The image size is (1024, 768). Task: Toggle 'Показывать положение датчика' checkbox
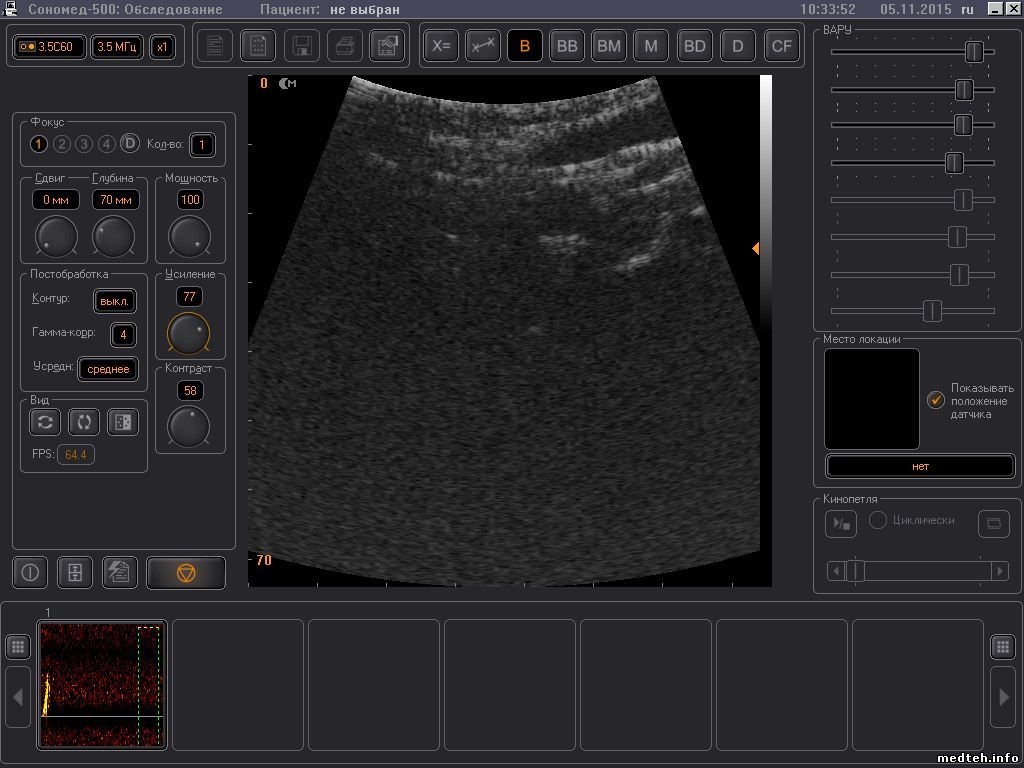point(936,400)
